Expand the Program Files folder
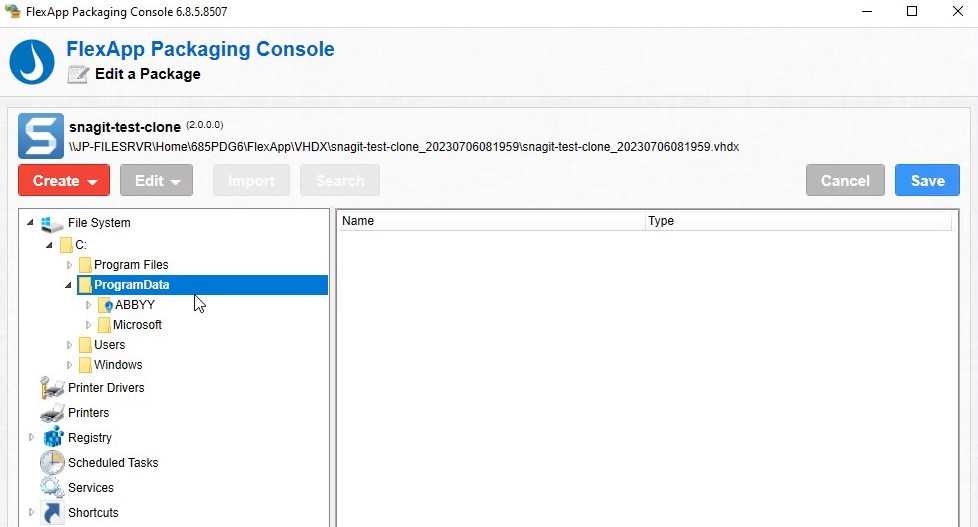Screen dimensions: 978x527 69,264
